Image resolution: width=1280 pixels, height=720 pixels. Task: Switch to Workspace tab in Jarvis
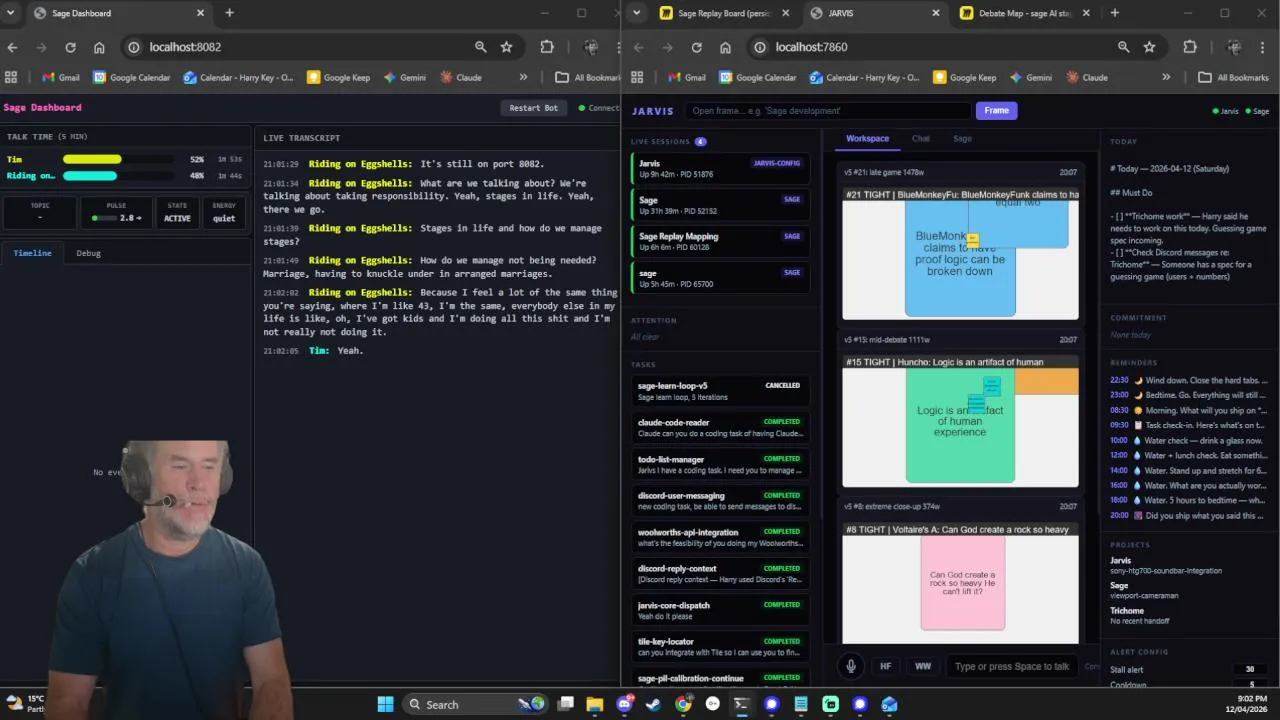(867, 139)
